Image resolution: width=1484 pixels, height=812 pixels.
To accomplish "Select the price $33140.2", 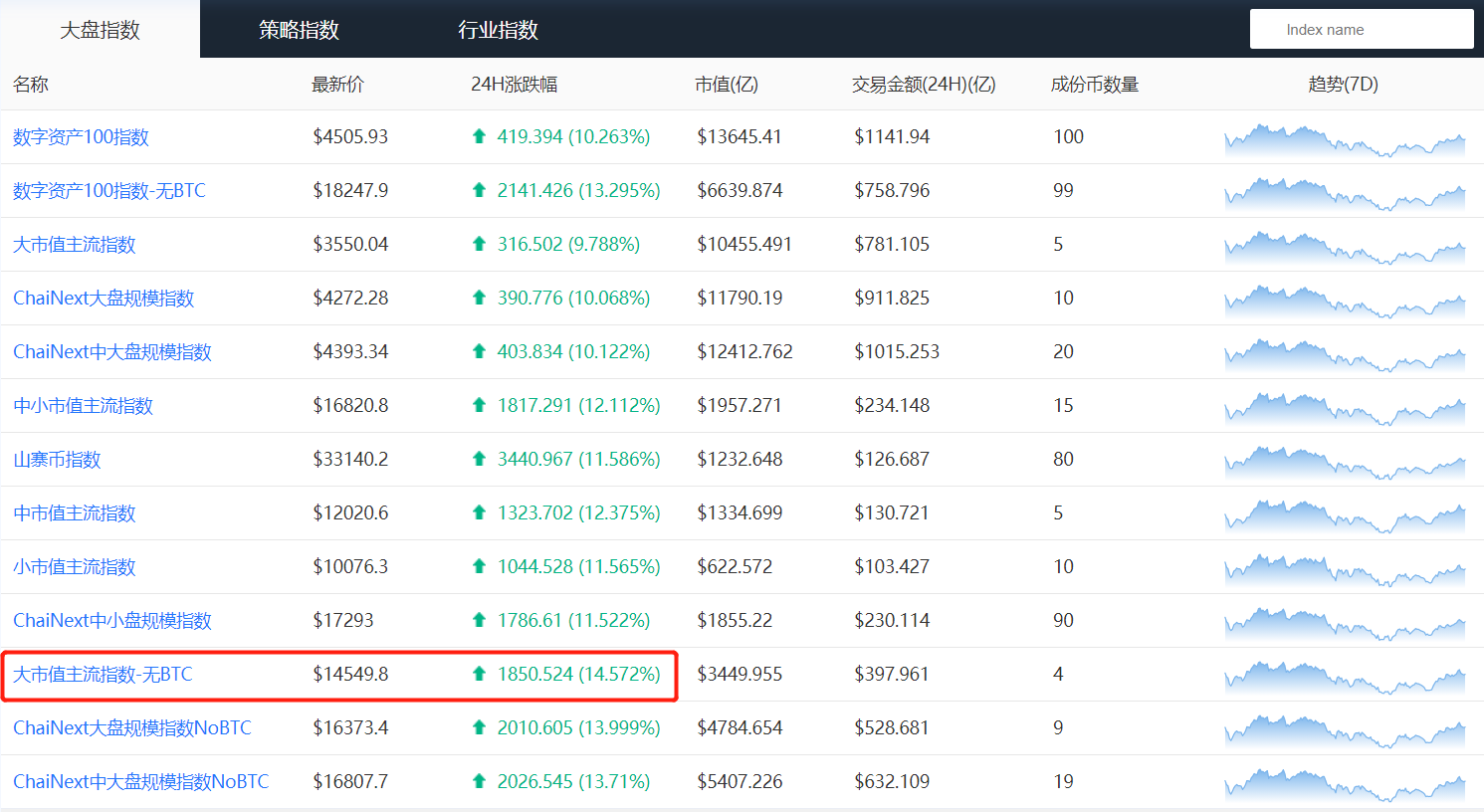I will tap(350, 459).
